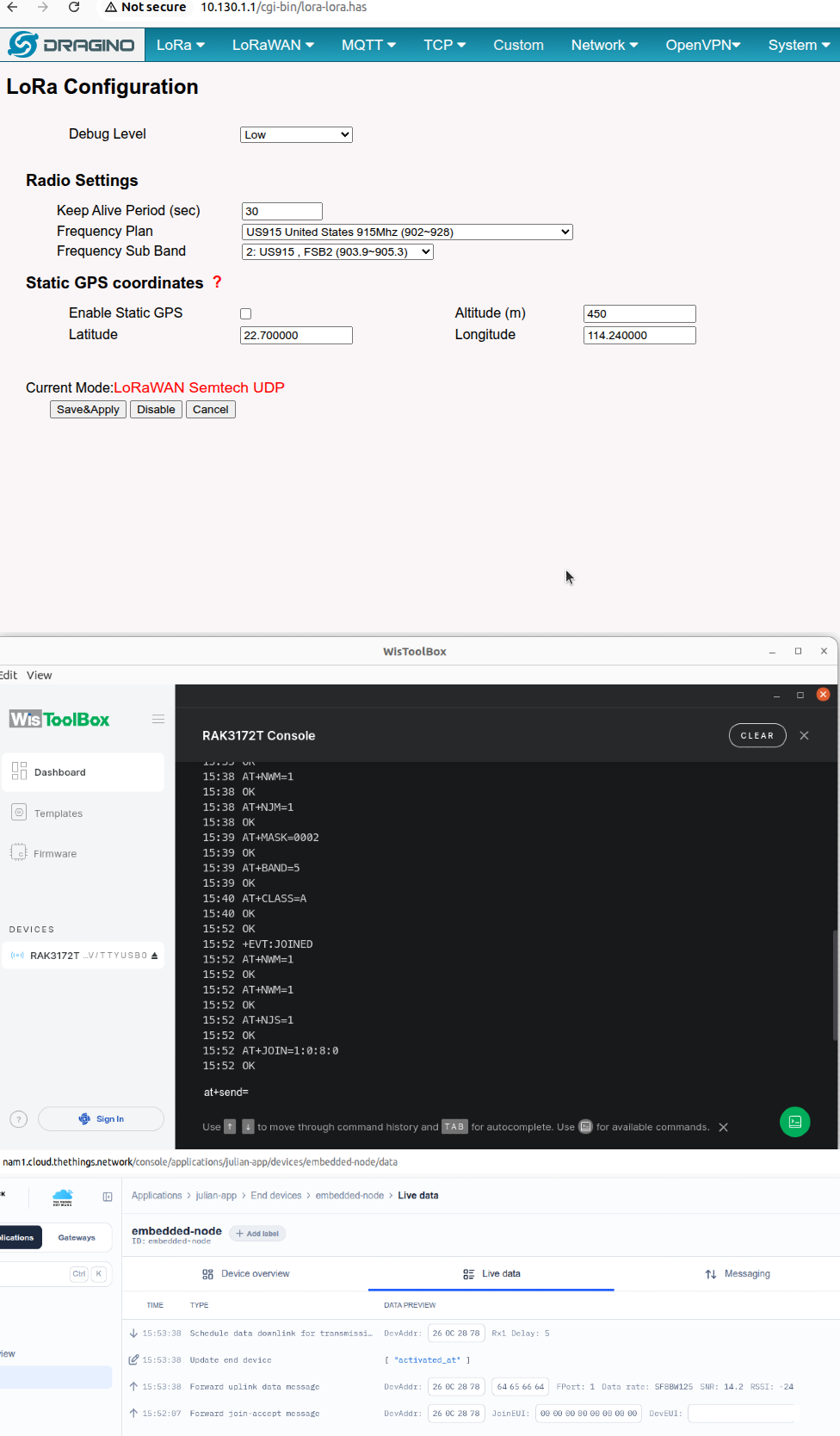Open the LoRaWAN menu in navbar
This screenshot has width=840, height=1436.
pyautogui.click(x=273, y=45)
